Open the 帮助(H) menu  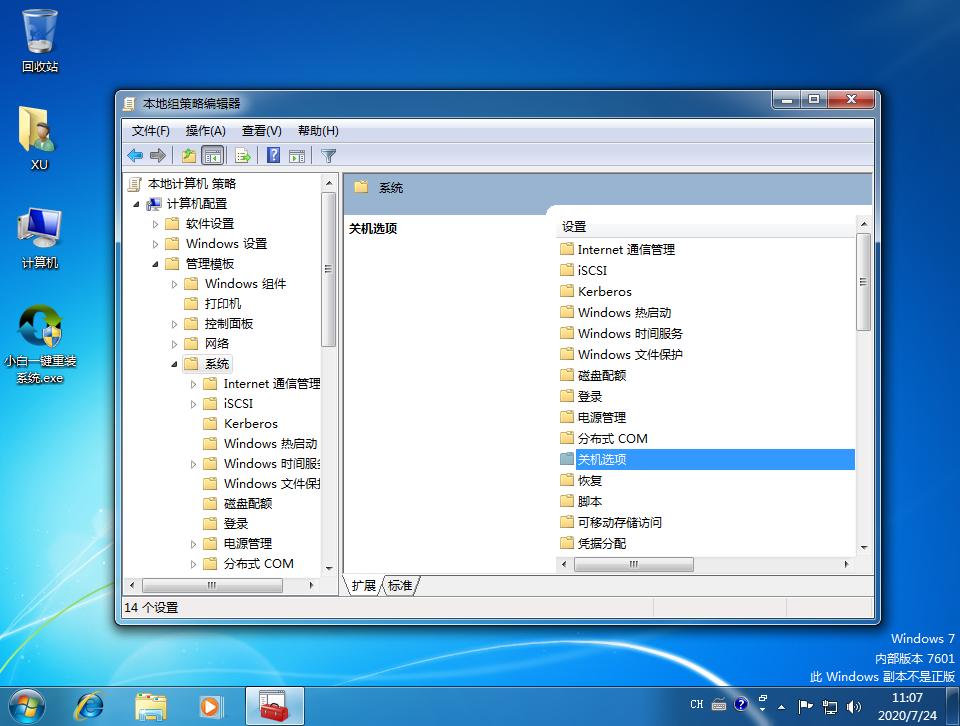point(318,131)
